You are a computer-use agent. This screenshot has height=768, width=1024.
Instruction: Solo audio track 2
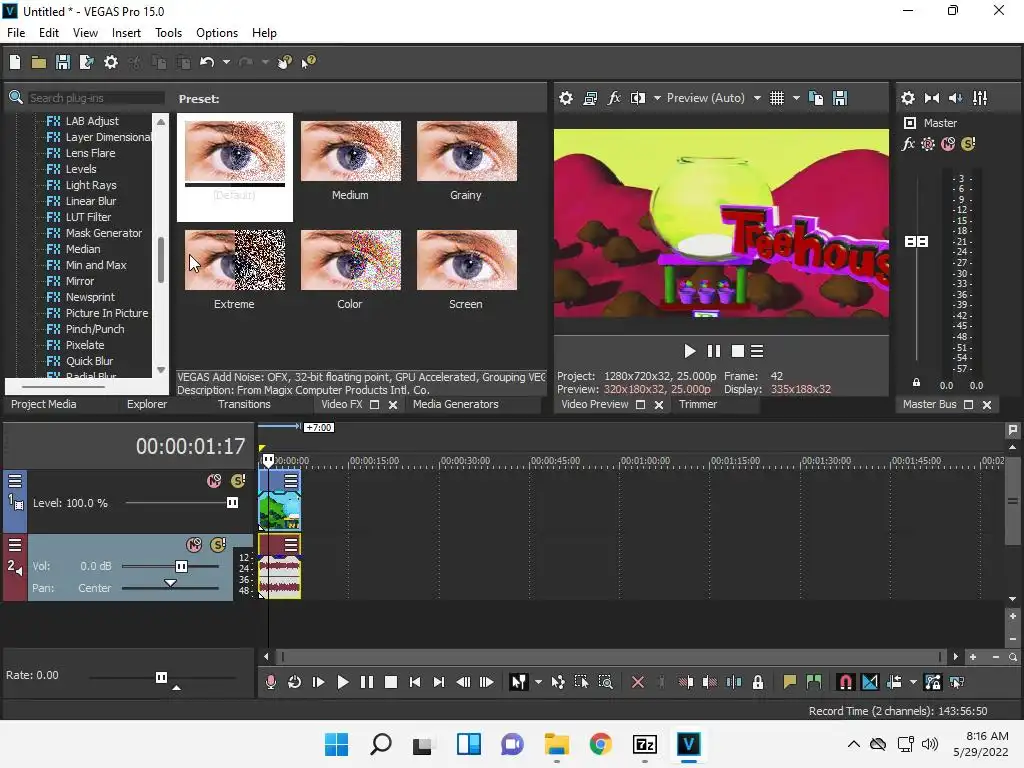pos(218,545)
